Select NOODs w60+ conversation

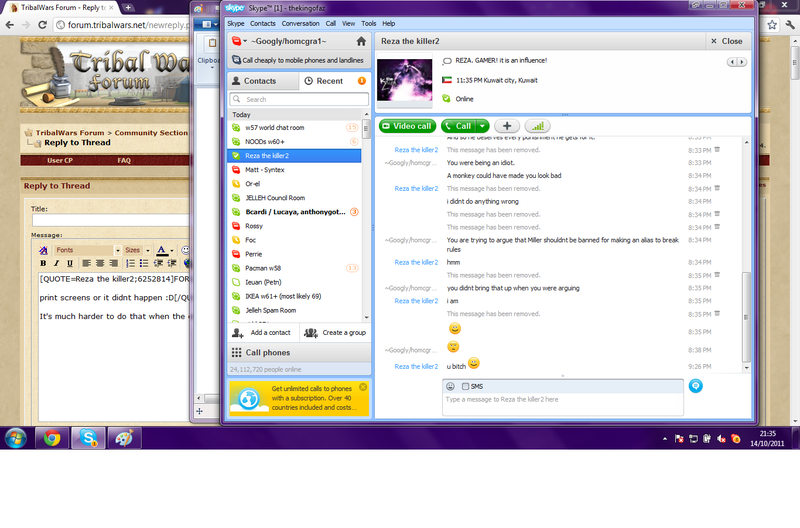[294, 142]
